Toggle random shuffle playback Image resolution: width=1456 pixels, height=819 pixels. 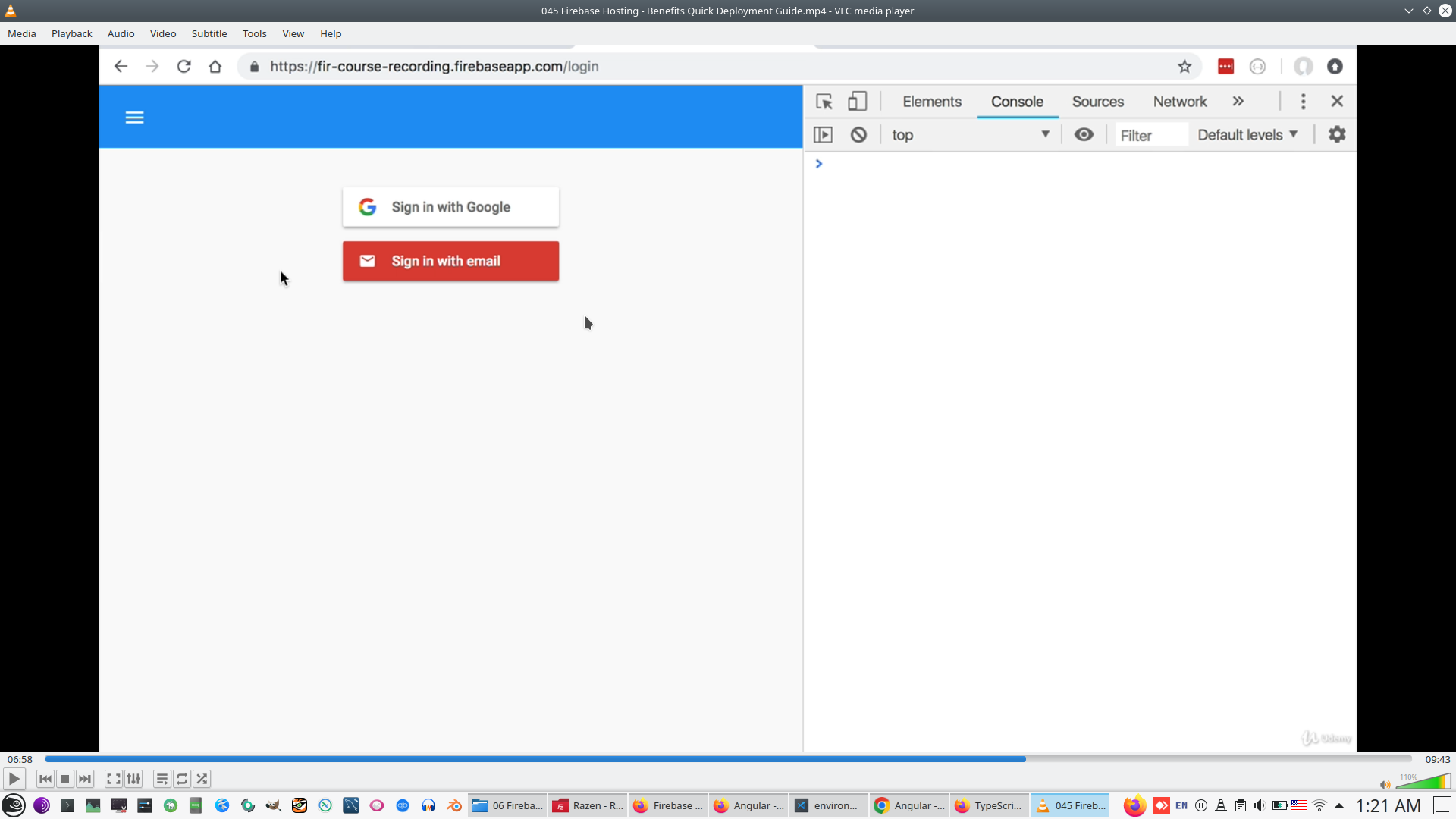[x=202, y=779]
